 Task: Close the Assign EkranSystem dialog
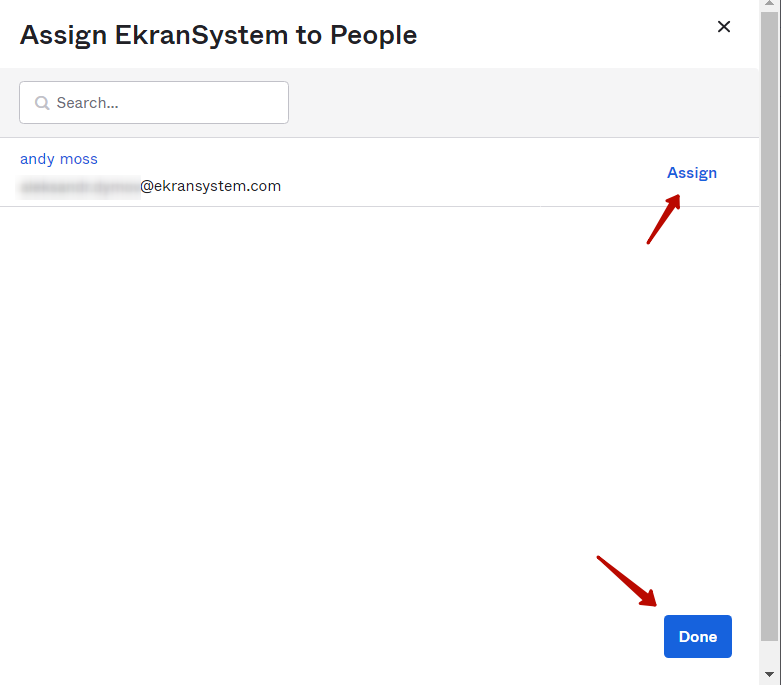tap(724, 27)
